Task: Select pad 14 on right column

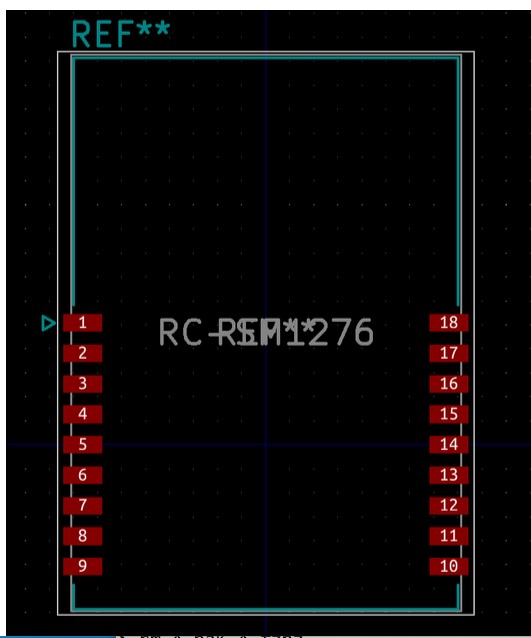Action: 449,444
